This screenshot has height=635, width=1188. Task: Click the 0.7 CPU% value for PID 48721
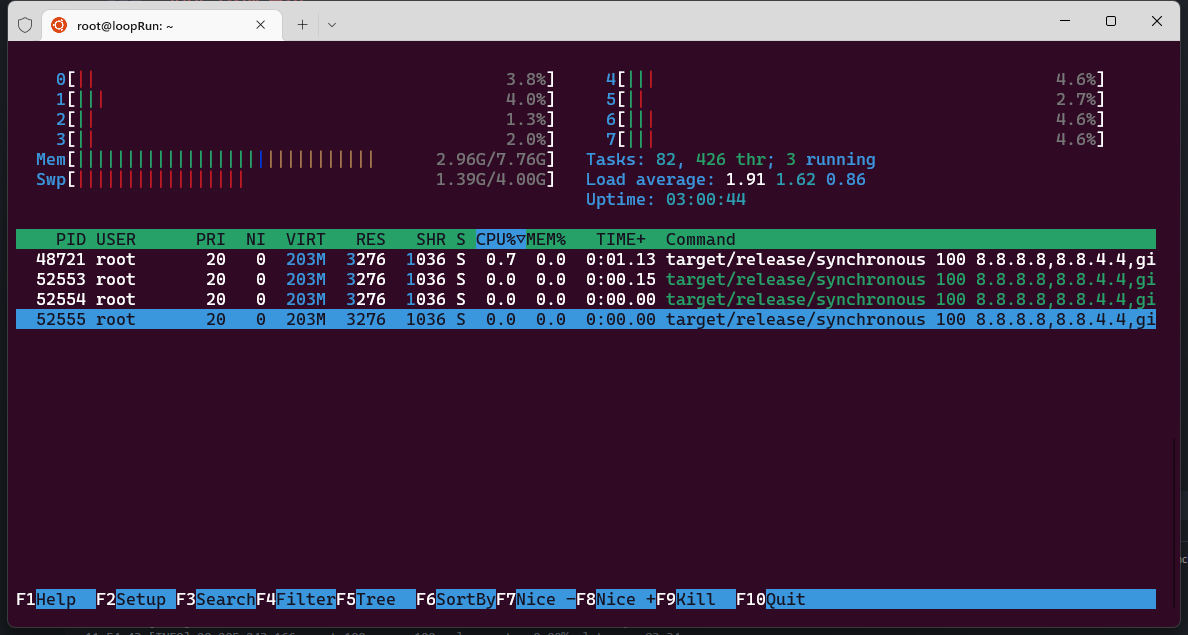[501, 260]
